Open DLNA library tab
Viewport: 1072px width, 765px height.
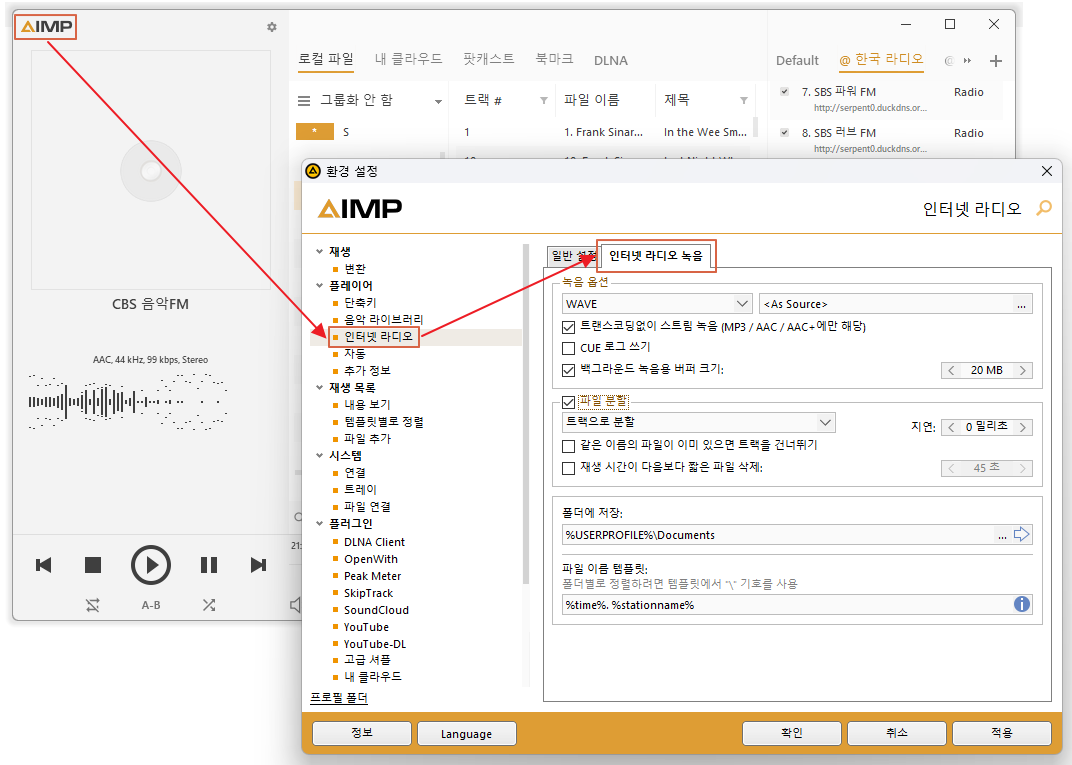pyautogui.click(x=611, y=60)
